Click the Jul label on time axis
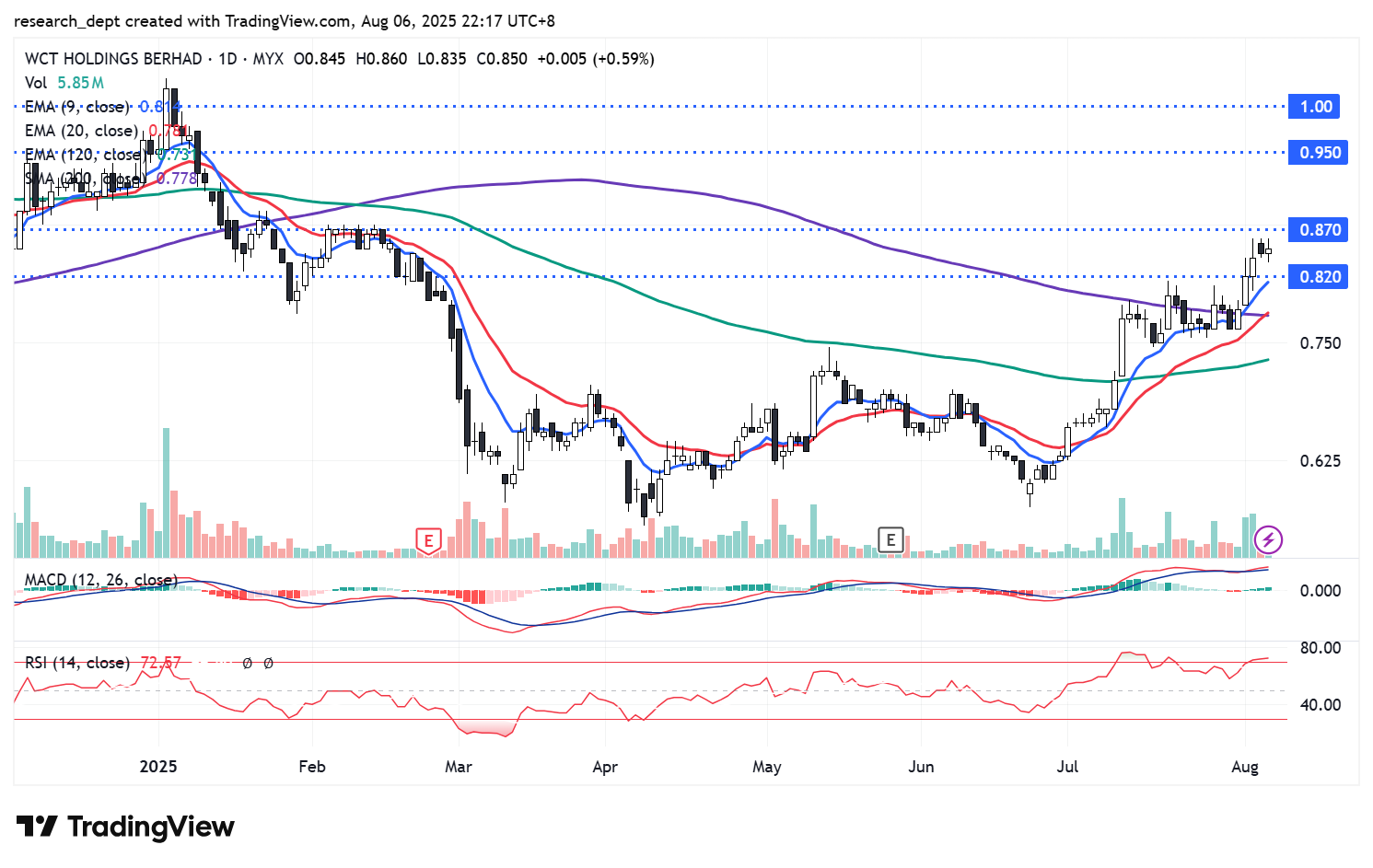This screenshot has height=868, width=1373. [x=1067, y=767]
